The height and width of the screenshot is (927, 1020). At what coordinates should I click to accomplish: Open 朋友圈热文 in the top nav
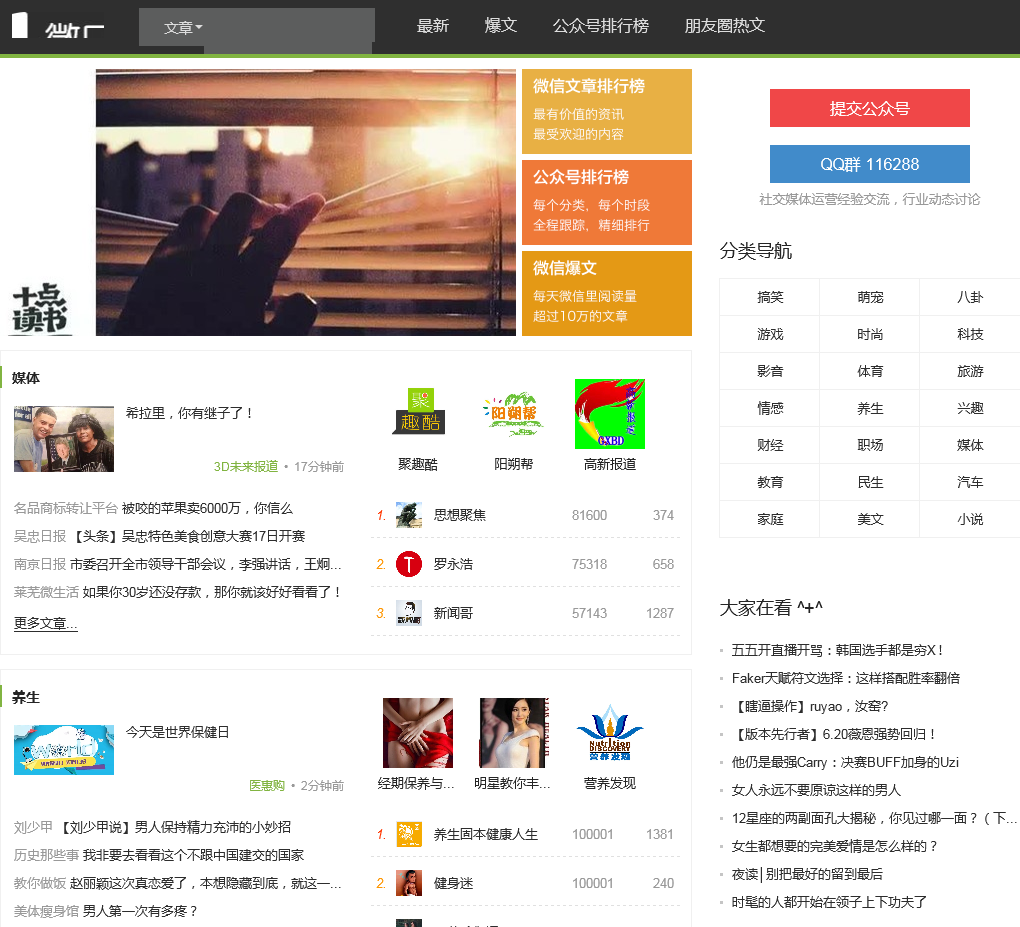(x=725, y=25)
